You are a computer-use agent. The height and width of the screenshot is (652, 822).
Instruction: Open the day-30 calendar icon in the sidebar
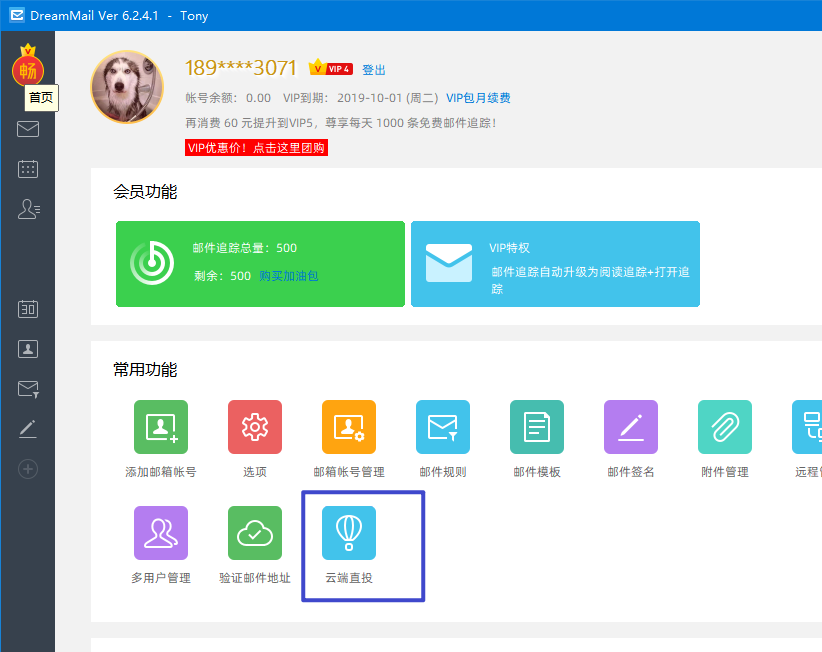pos(28,309)
